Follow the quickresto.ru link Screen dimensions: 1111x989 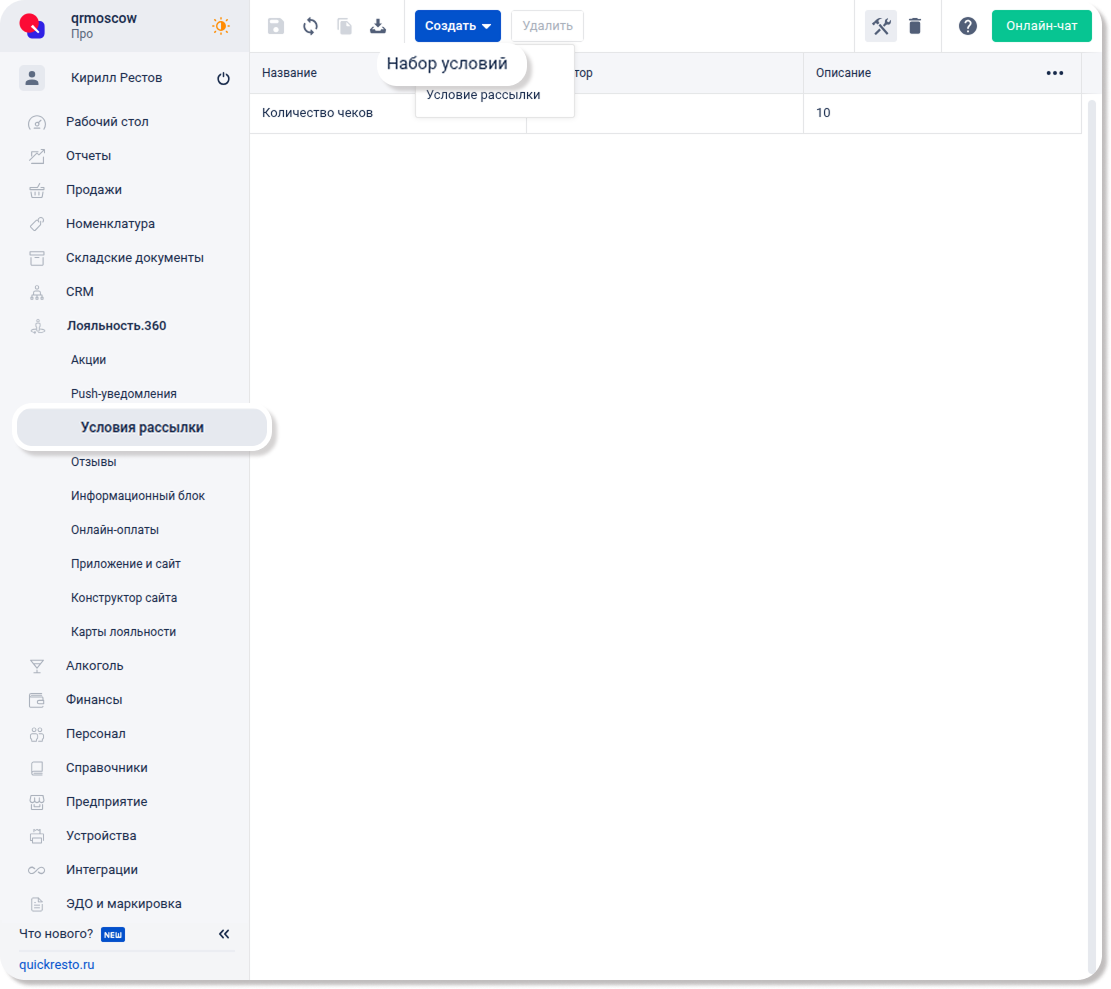coord(57,965)
